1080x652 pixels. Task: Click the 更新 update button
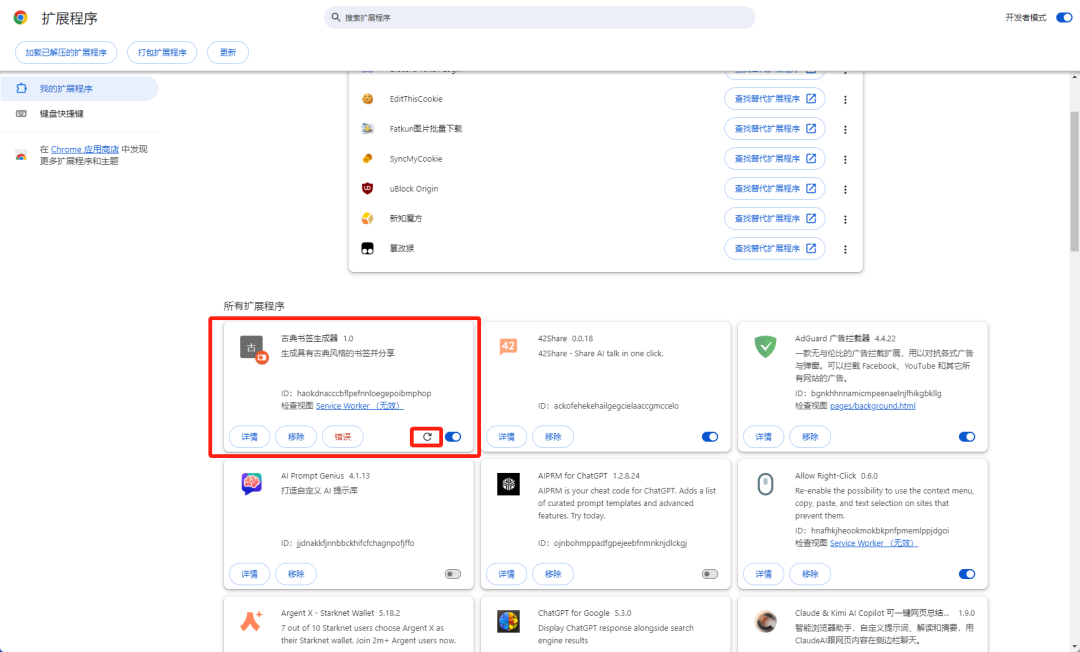(x=227, y=52)
